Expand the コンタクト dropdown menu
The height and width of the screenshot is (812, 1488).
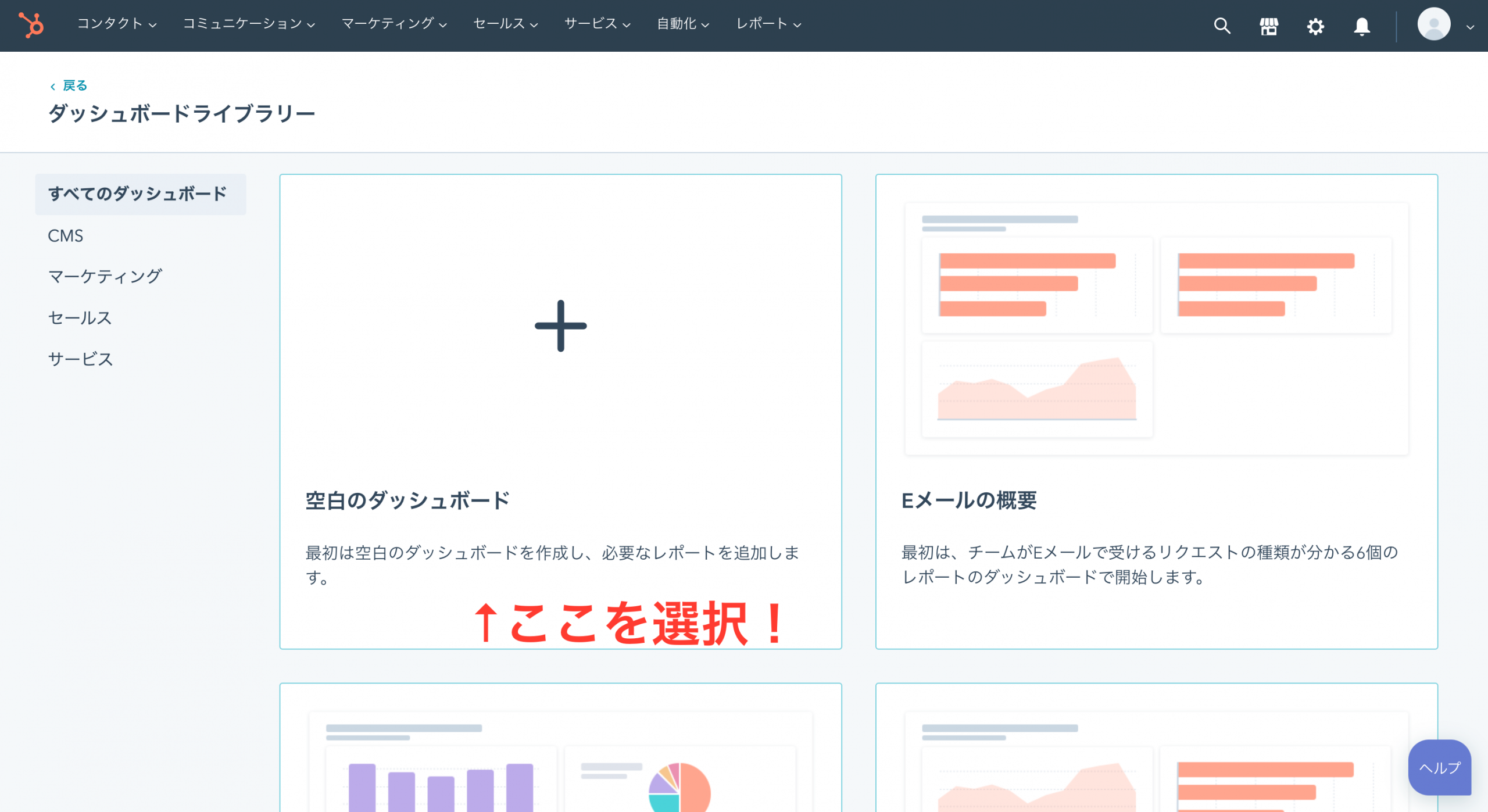tap(117, 24)
